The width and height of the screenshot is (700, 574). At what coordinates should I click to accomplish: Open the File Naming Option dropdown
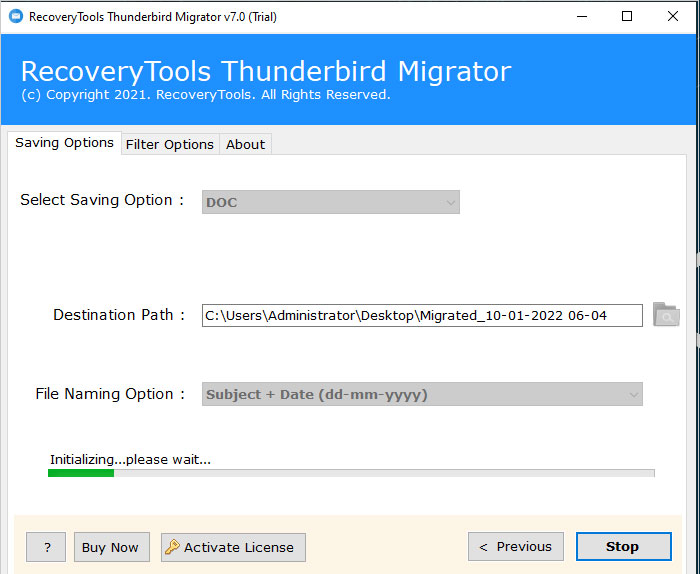click(x=422, y=394)
